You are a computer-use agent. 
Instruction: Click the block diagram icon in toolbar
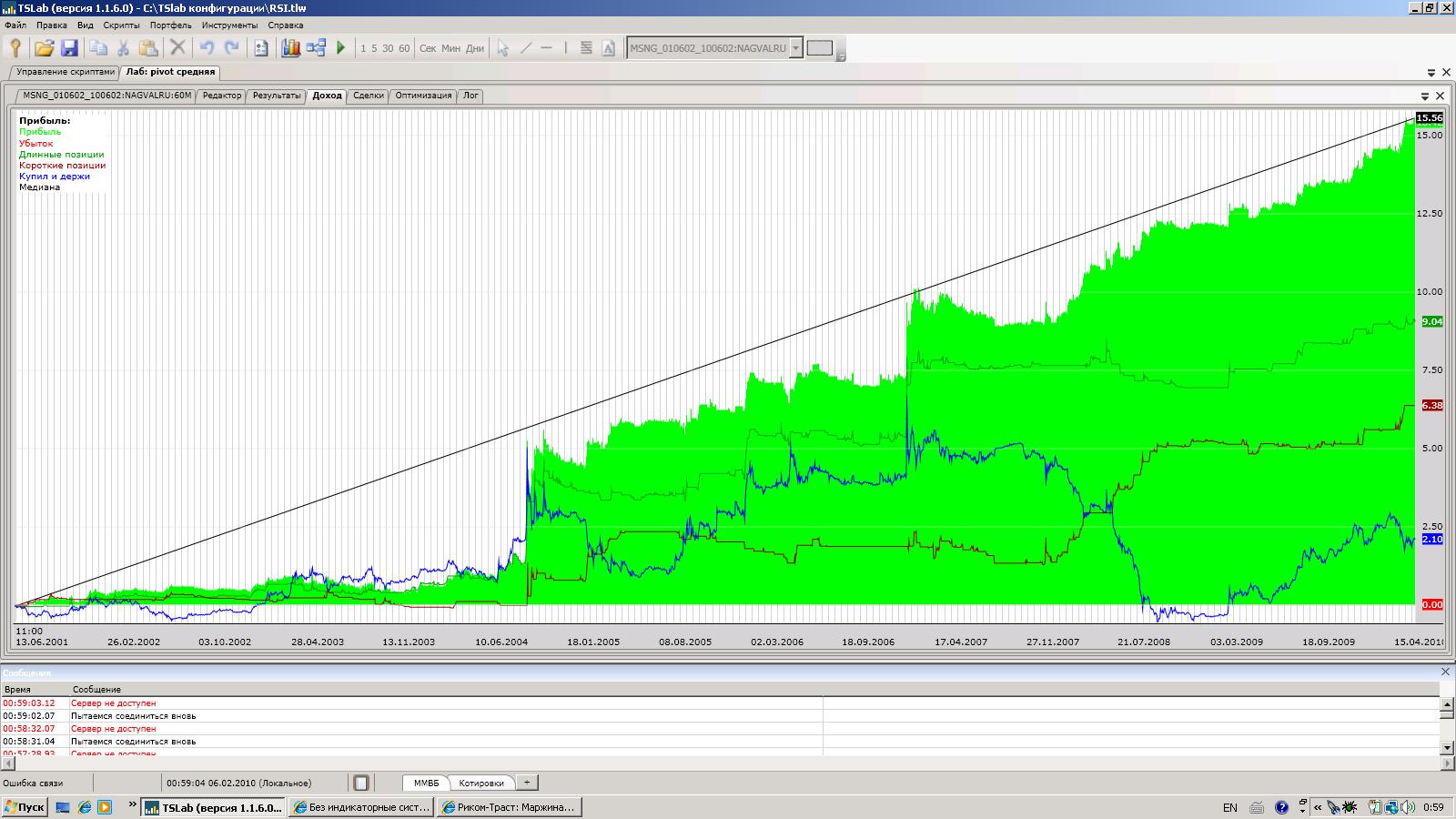click(x=316, y=48)
